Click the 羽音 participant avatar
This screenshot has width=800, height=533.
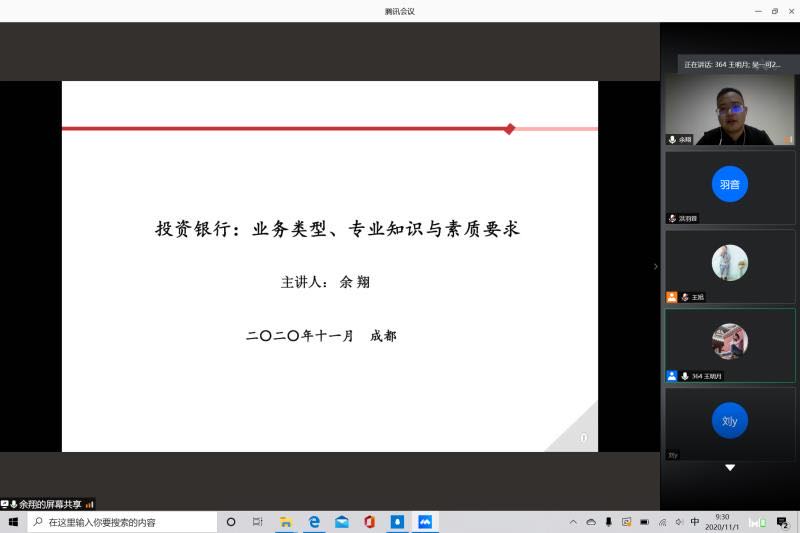click(x=730, y=184)
